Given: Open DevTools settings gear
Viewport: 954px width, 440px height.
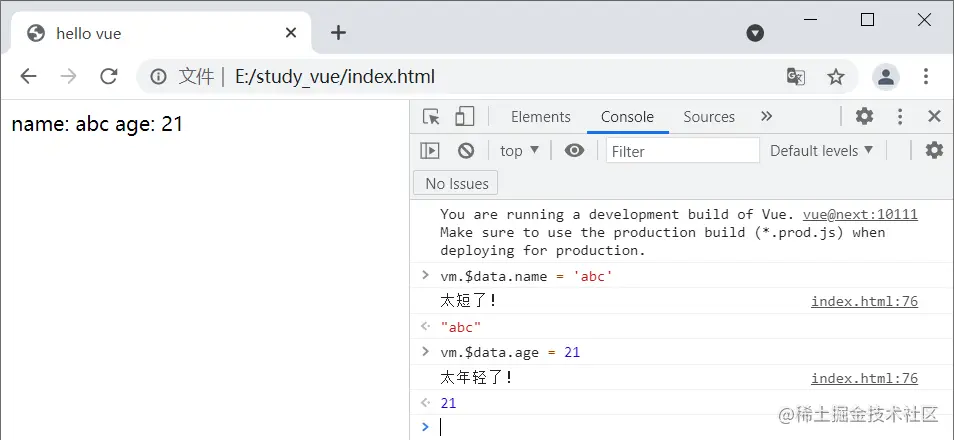Looking at the screenshot, I should coord(864,116).
